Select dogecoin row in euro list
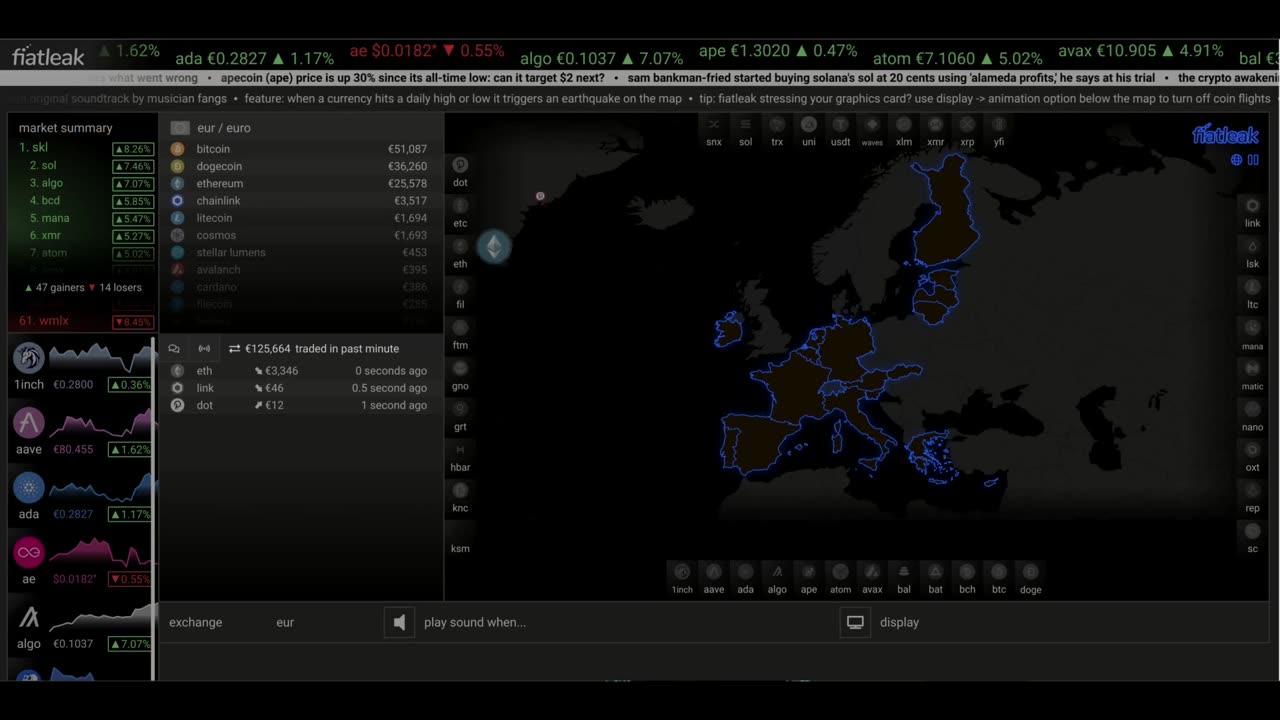 [x=300, y=166]
